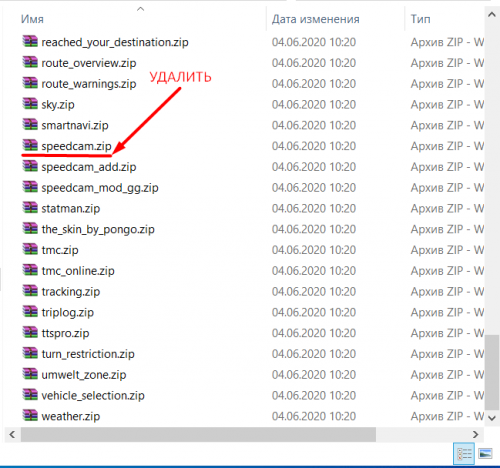Sort by the Тип column header
The height and width of the screenshot is (468, 500).
pyautogui.click(x=420, y=19)
